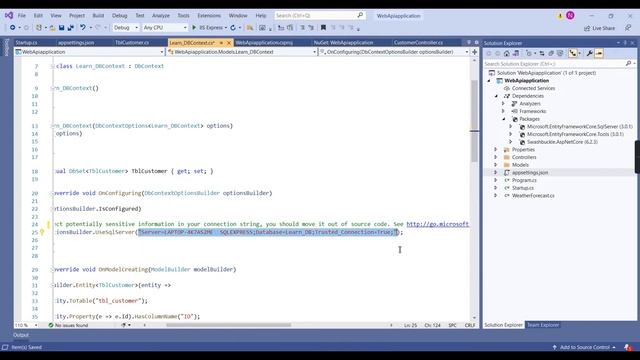Click Show All Files icon in Solution Explorer
Viewport: 640px width, 360px height.
pos(560,53)
